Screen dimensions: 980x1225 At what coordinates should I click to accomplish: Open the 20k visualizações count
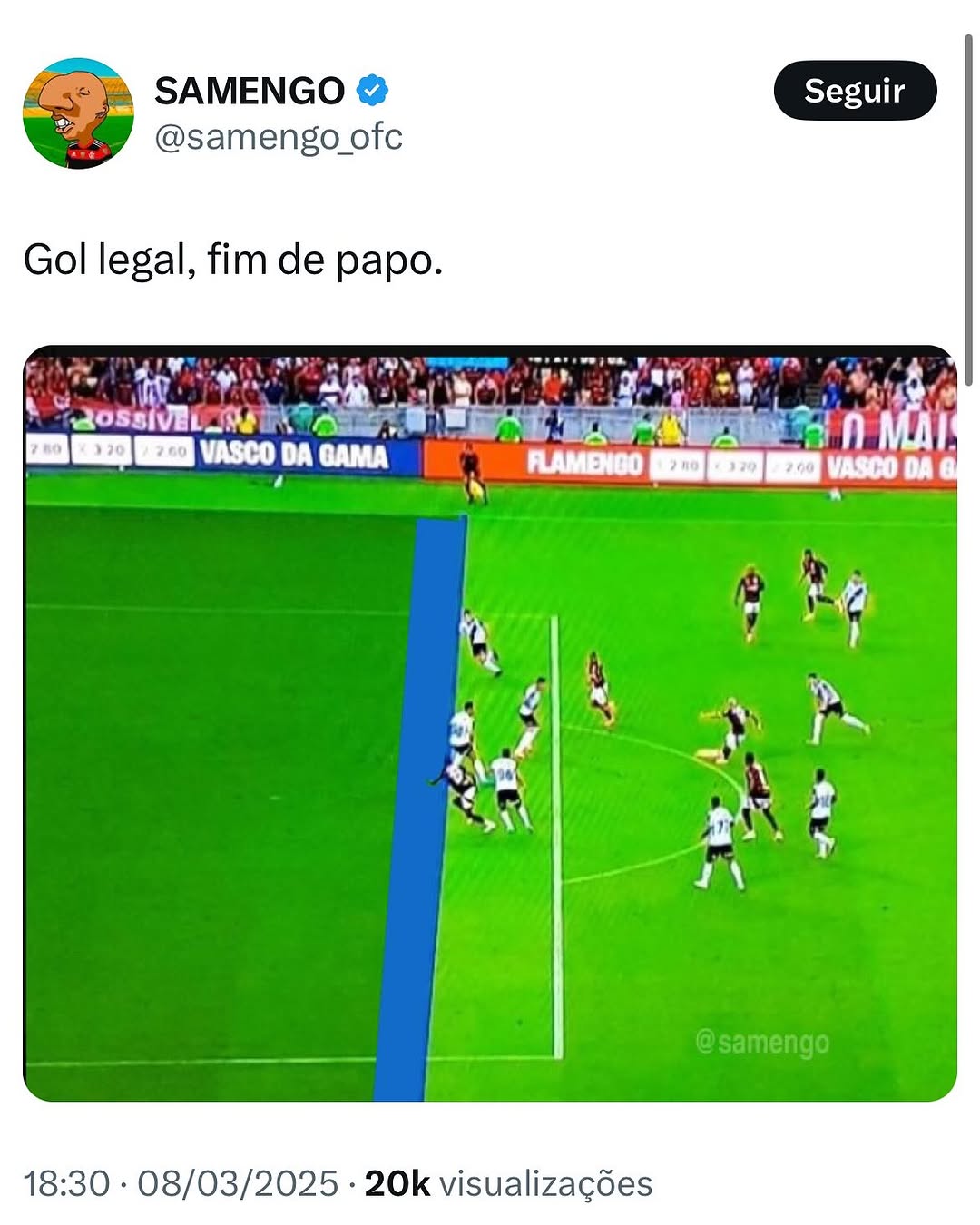508,1184
